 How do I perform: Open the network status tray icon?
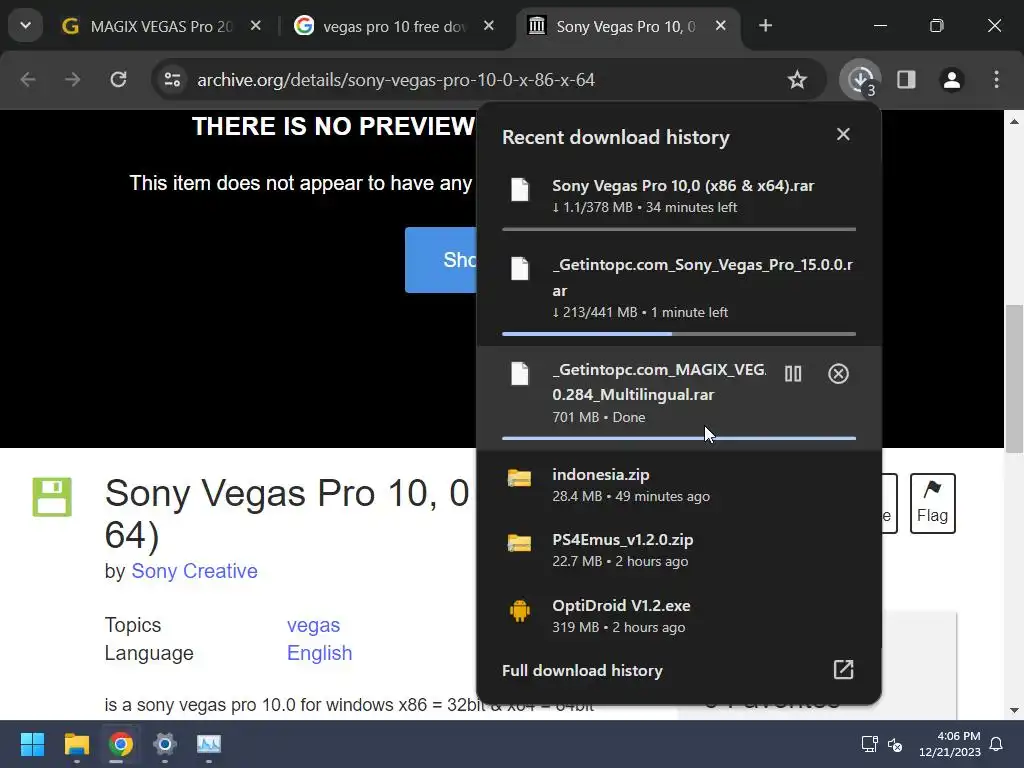869,744
